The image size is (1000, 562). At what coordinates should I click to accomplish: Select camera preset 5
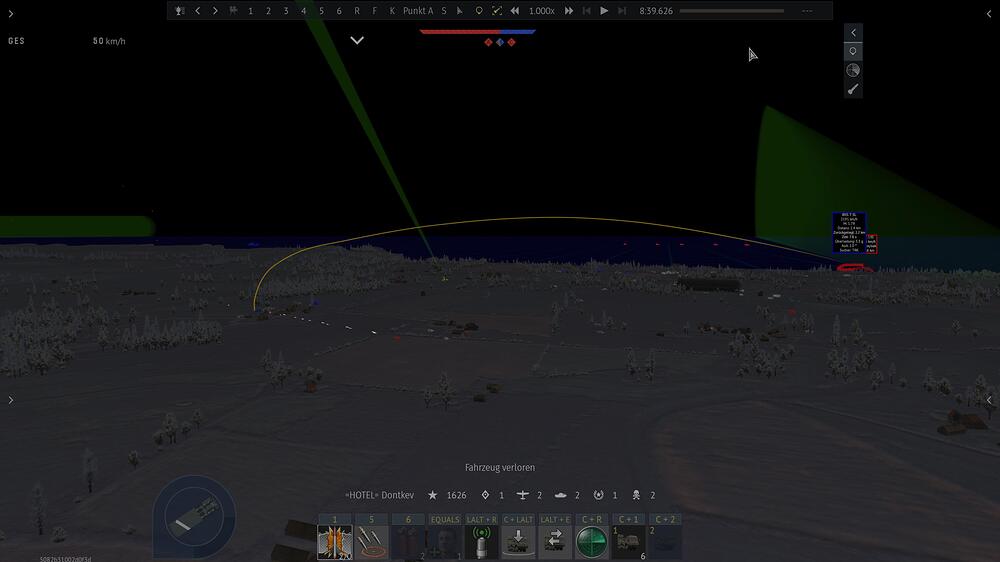tap(321, 11)
